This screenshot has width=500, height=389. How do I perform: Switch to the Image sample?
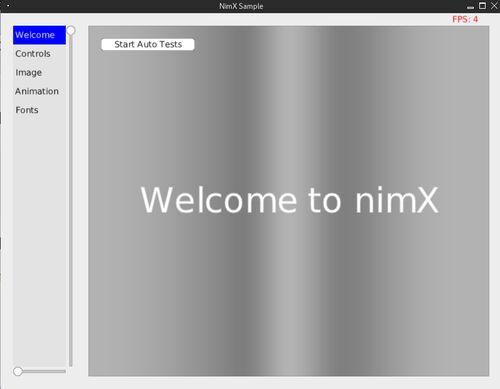point(39,72)
